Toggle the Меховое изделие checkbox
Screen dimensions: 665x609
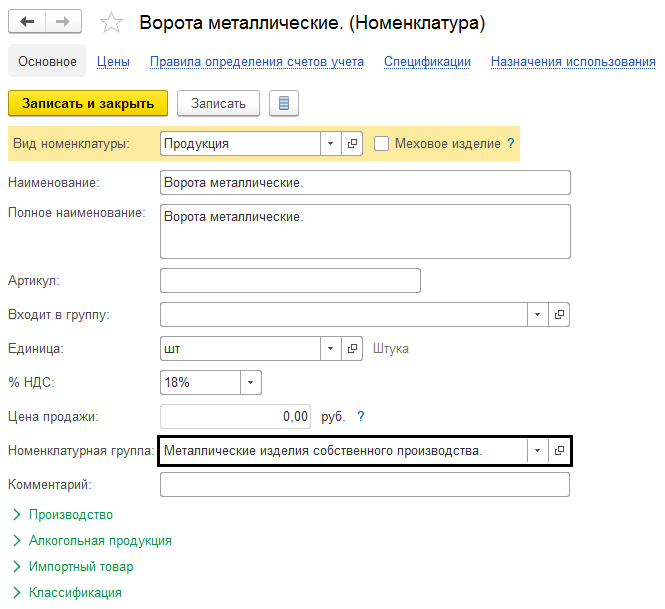click(x=381, y=144)
